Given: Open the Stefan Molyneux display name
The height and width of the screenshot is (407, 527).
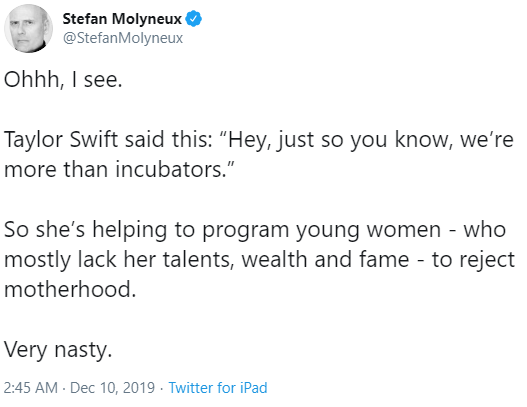Looking at the screenshot, I should (x=122, y=19).
